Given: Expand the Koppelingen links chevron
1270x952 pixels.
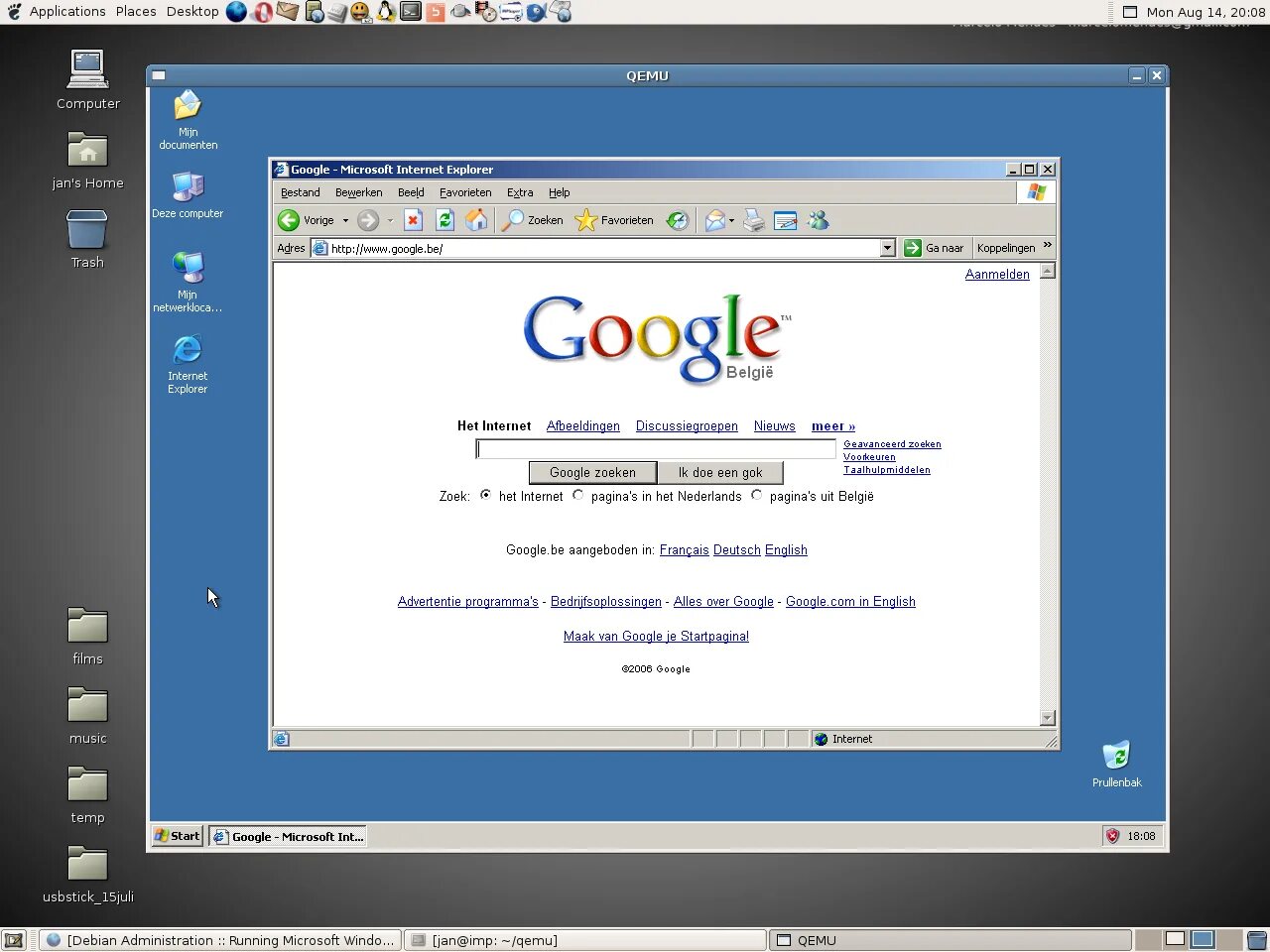Looking at the screenshot, I should [x=1047, y=246].
